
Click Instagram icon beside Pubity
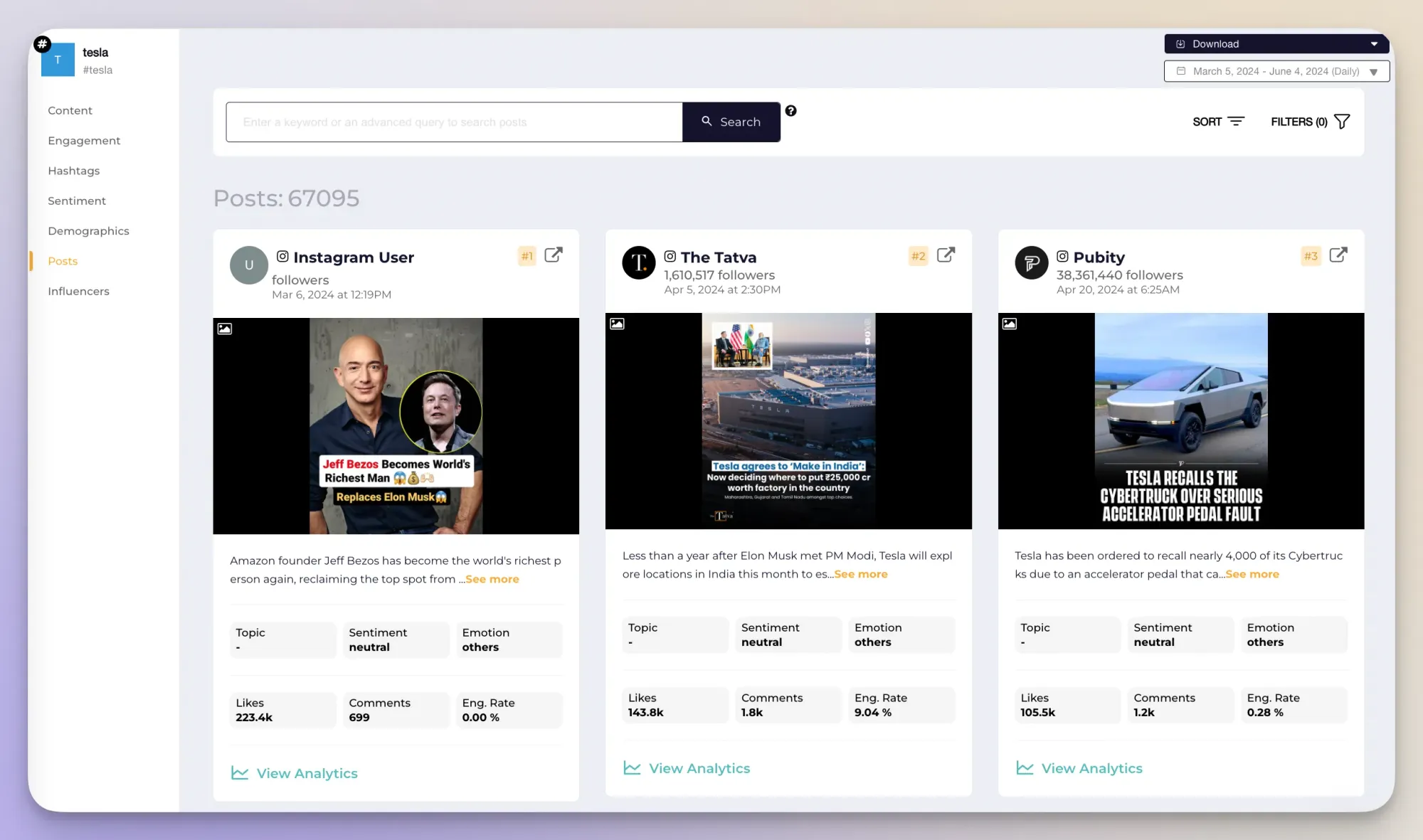point(1062,256)
